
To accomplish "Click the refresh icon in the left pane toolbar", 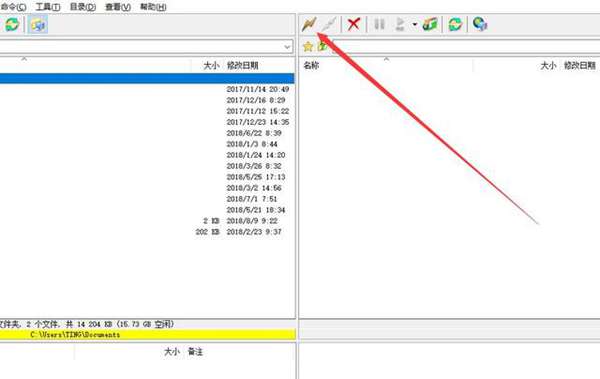I will [12, 25].
